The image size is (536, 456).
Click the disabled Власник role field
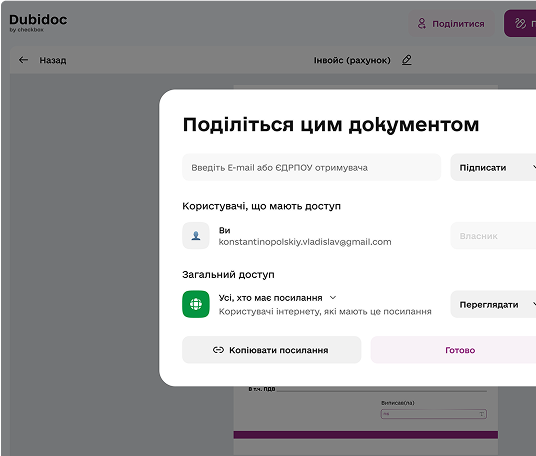coord(493,236)
